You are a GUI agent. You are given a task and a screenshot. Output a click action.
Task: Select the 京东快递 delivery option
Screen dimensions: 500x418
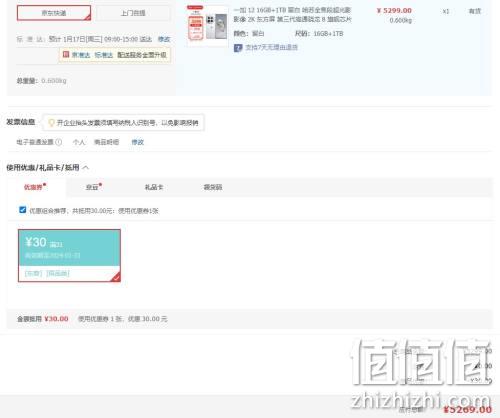[54, 13]
